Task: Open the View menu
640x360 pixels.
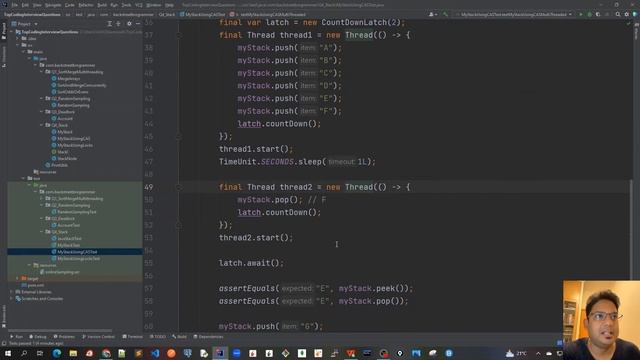Action: 37,5
